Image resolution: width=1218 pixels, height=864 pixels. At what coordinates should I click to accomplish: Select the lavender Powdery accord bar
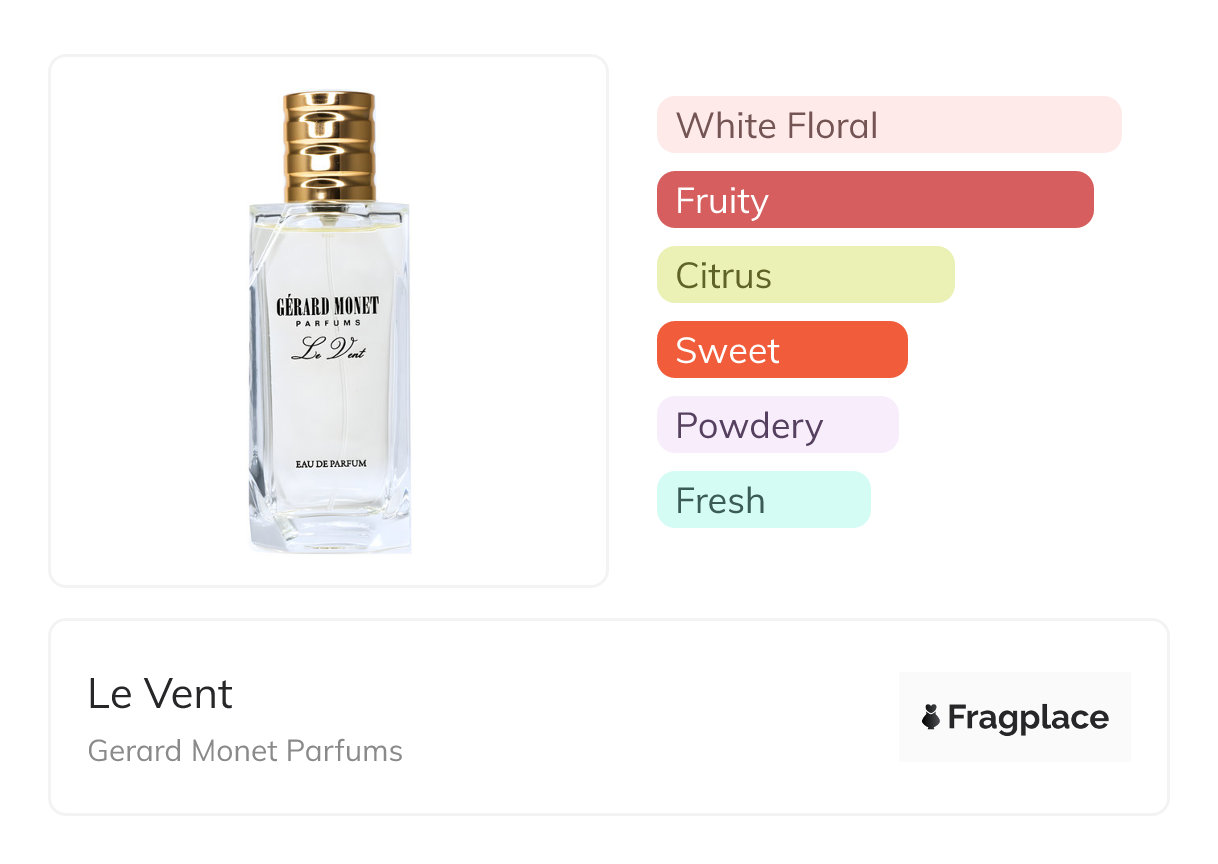[777, 425]
